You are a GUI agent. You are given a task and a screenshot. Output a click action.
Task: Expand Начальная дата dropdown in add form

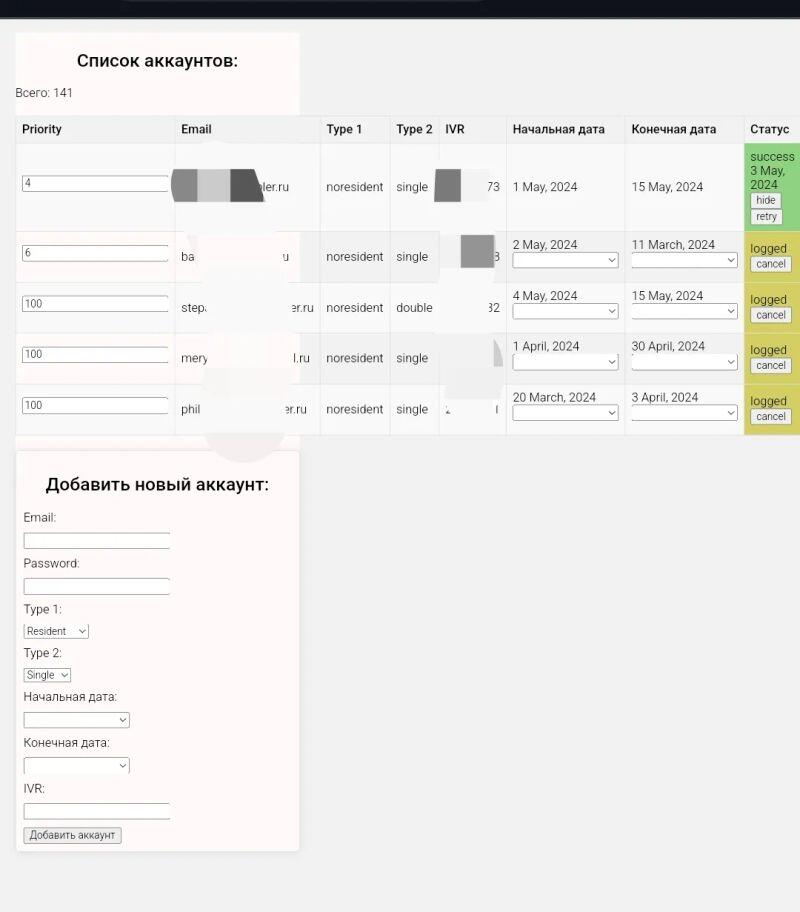(77, 720)
